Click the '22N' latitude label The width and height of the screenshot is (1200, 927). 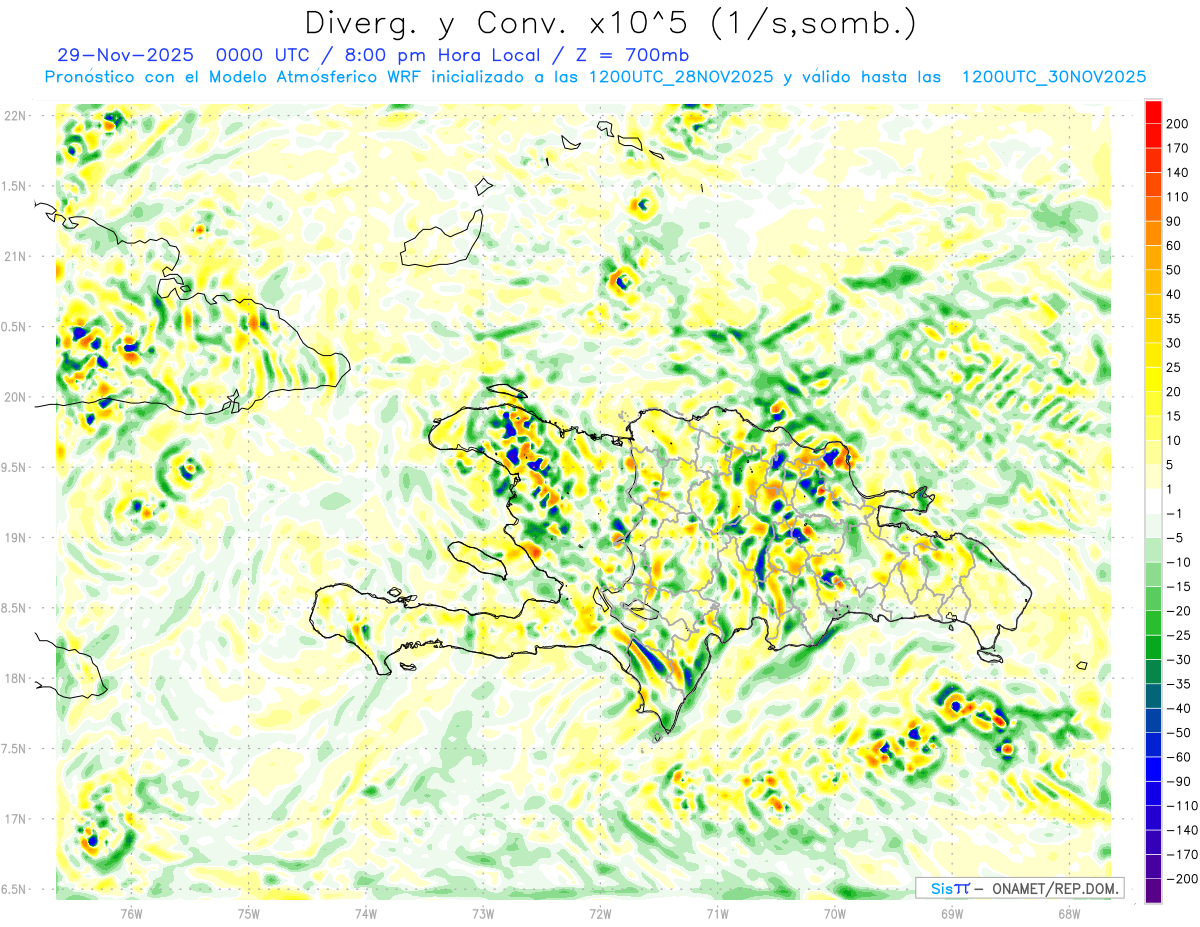(x=15, y=116)
